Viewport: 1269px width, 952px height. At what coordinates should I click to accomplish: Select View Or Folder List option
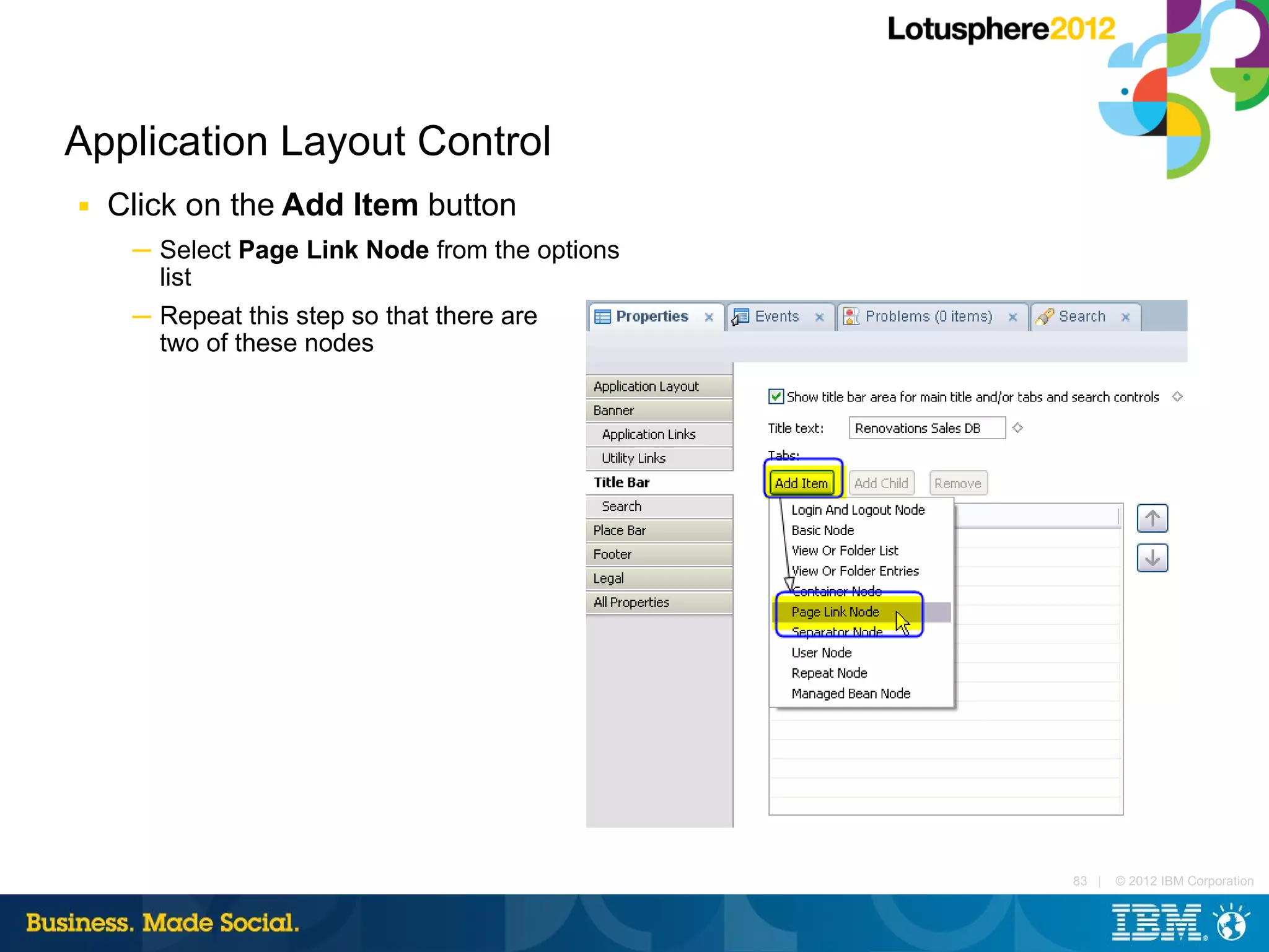tap(861, 551)
